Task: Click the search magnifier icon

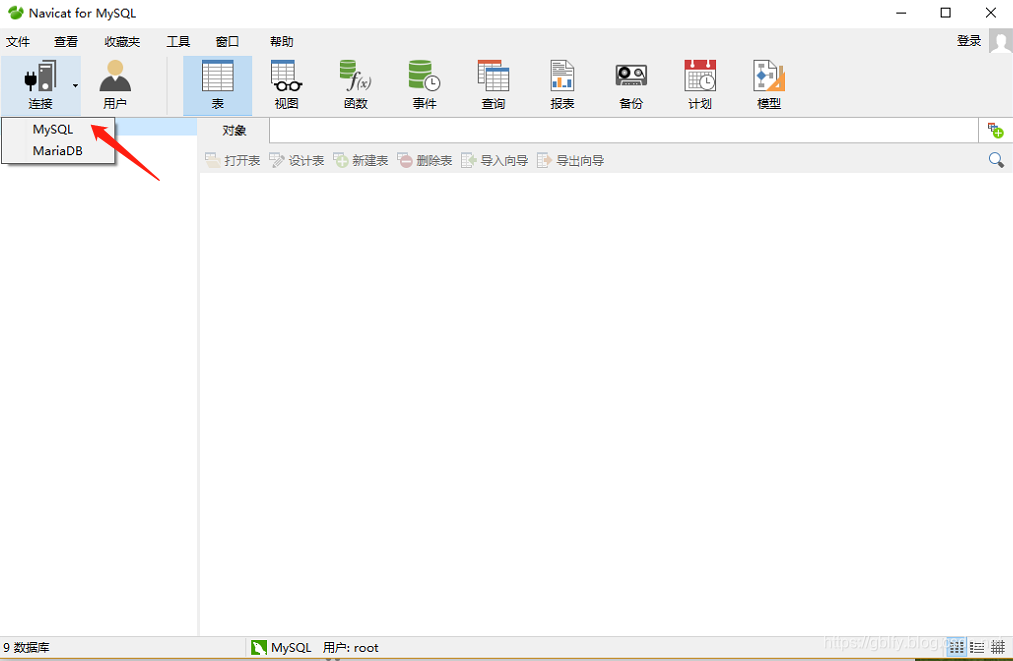Action: [x=996, y=160]
